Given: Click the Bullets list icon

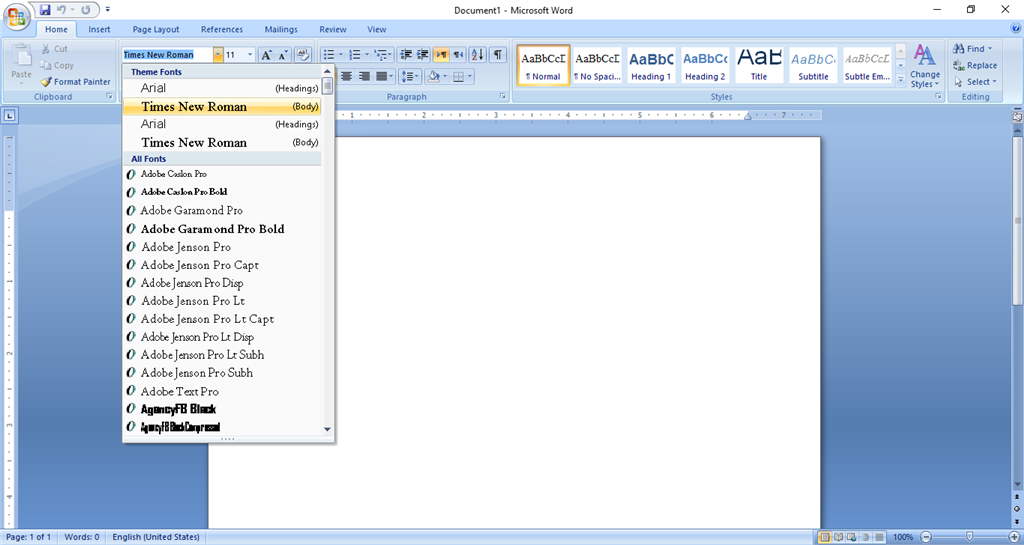Looking at the screenshot, I should [329, 55].
